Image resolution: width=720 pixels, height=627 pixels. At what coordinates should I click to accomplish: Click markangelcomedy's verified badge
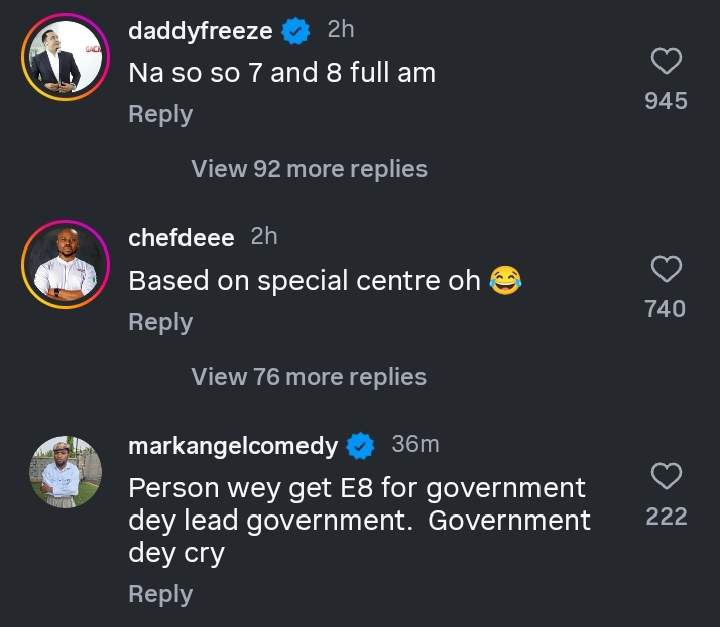pyautogui.click(x=360, y=446)
